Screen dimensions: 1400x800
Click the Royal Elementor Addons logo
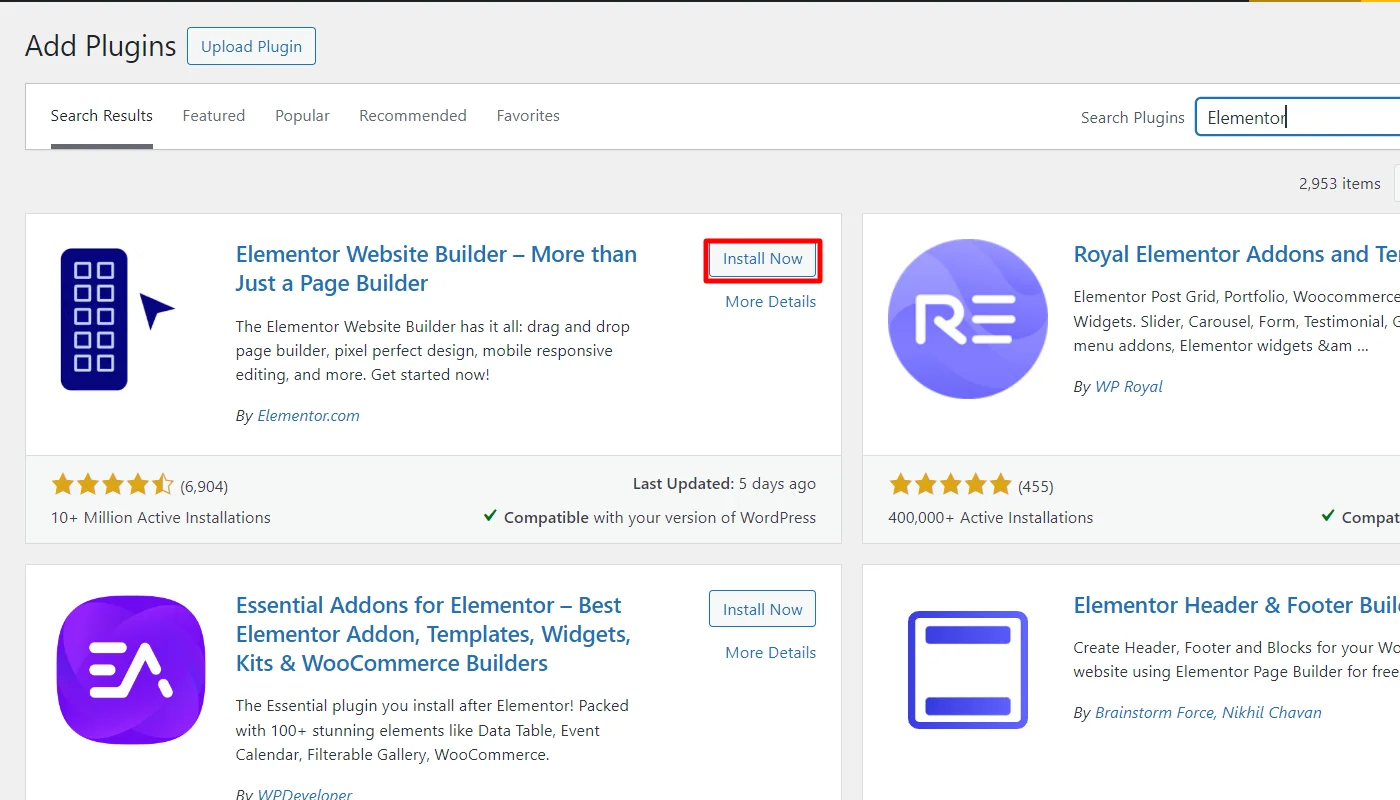click(967, 318)
